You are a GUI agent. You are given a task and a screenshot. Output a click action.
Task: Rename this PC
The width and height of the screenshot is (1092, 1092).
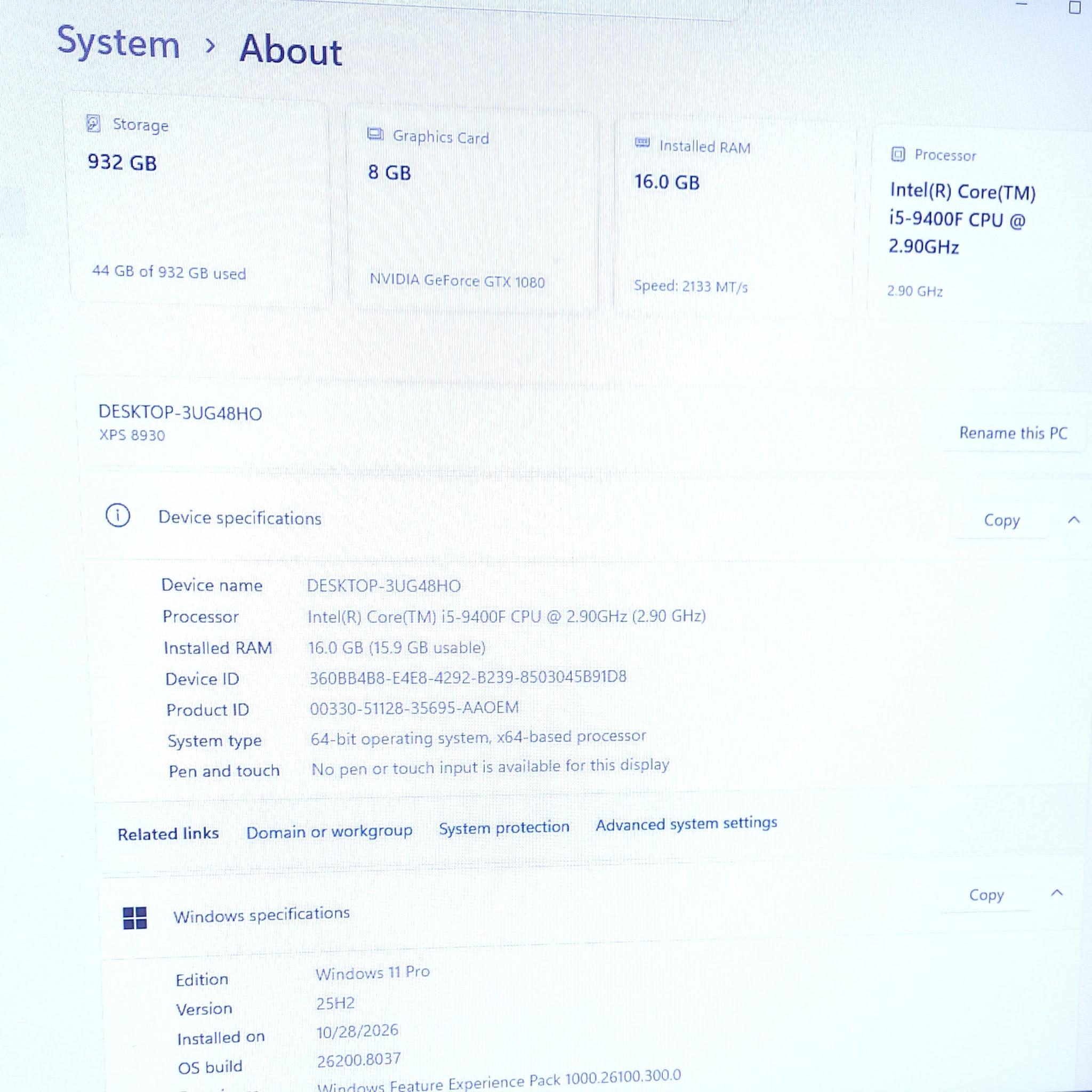click(1013, 433)
